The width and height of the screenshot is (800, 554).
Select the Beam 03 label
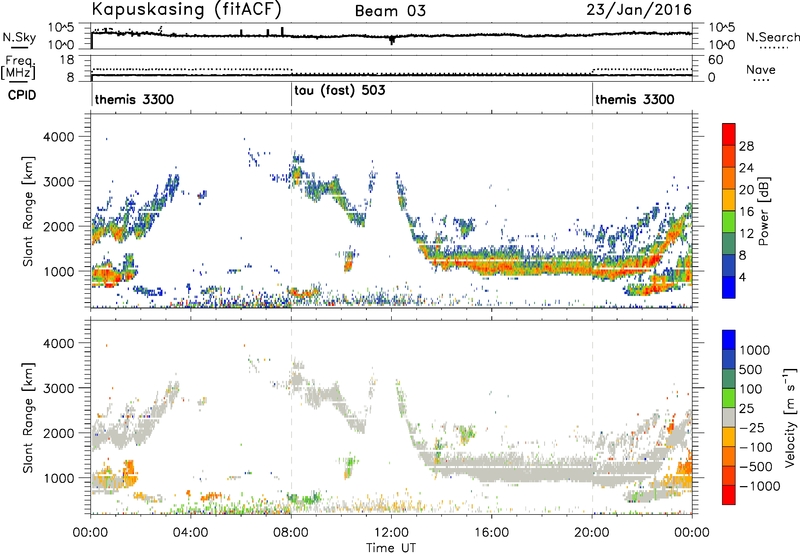point(390,11)
